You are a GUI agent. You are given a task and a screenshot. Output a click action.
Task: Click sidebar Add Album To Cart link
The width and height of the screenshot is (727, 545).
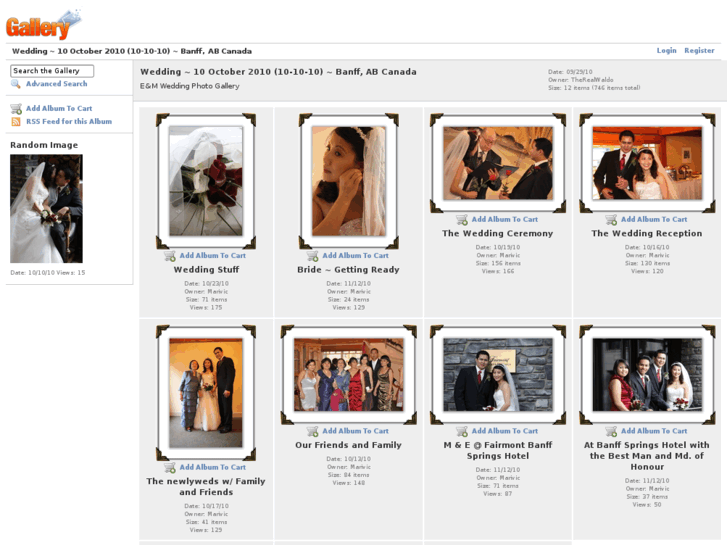tap(59, 109)
